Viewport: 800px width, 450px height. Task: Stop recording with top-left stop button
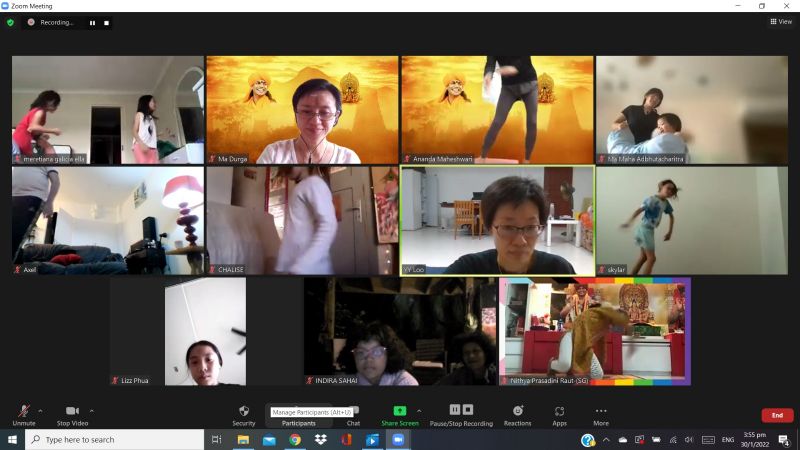pos(106,23)
